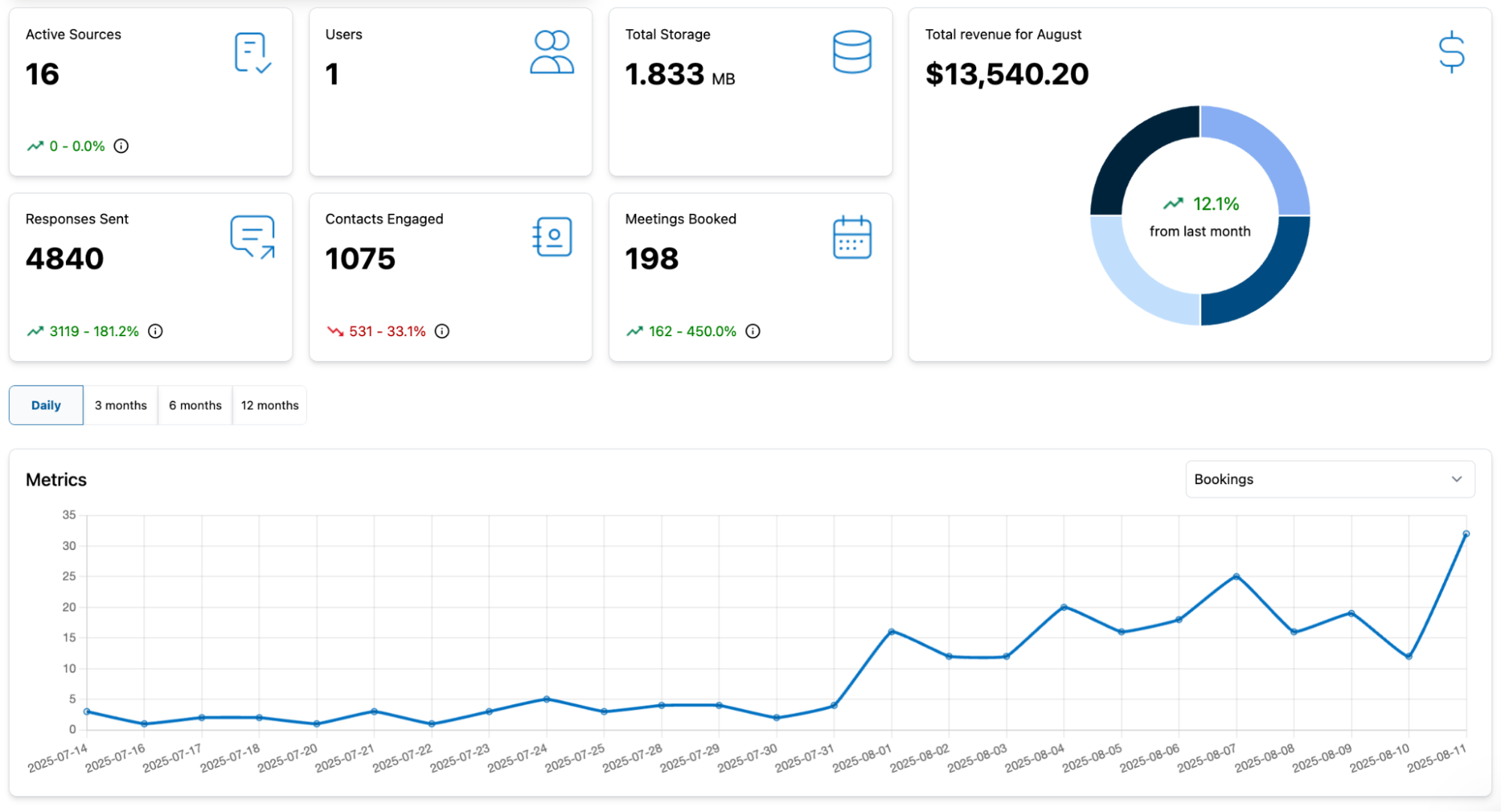Switch to the 12 months tab

click(x=270, y=405)
